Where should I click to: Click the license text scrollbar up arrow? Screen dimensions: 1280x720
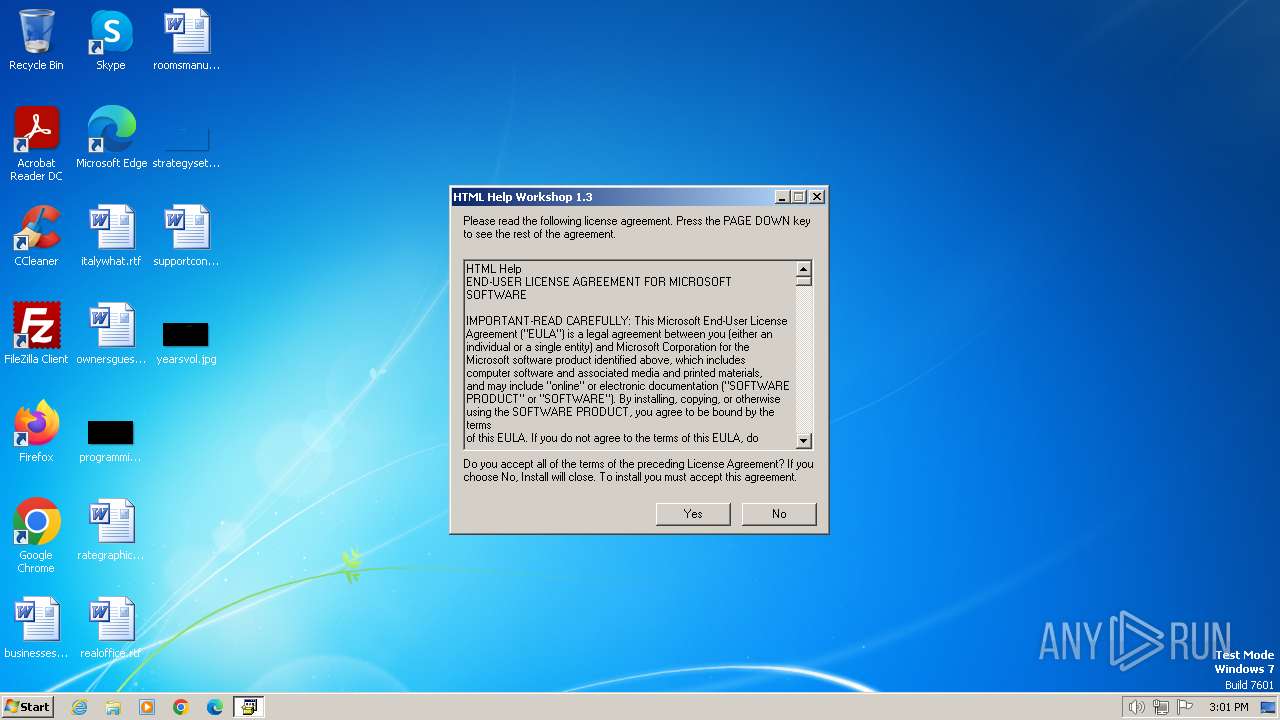click(x=803, y=269)
